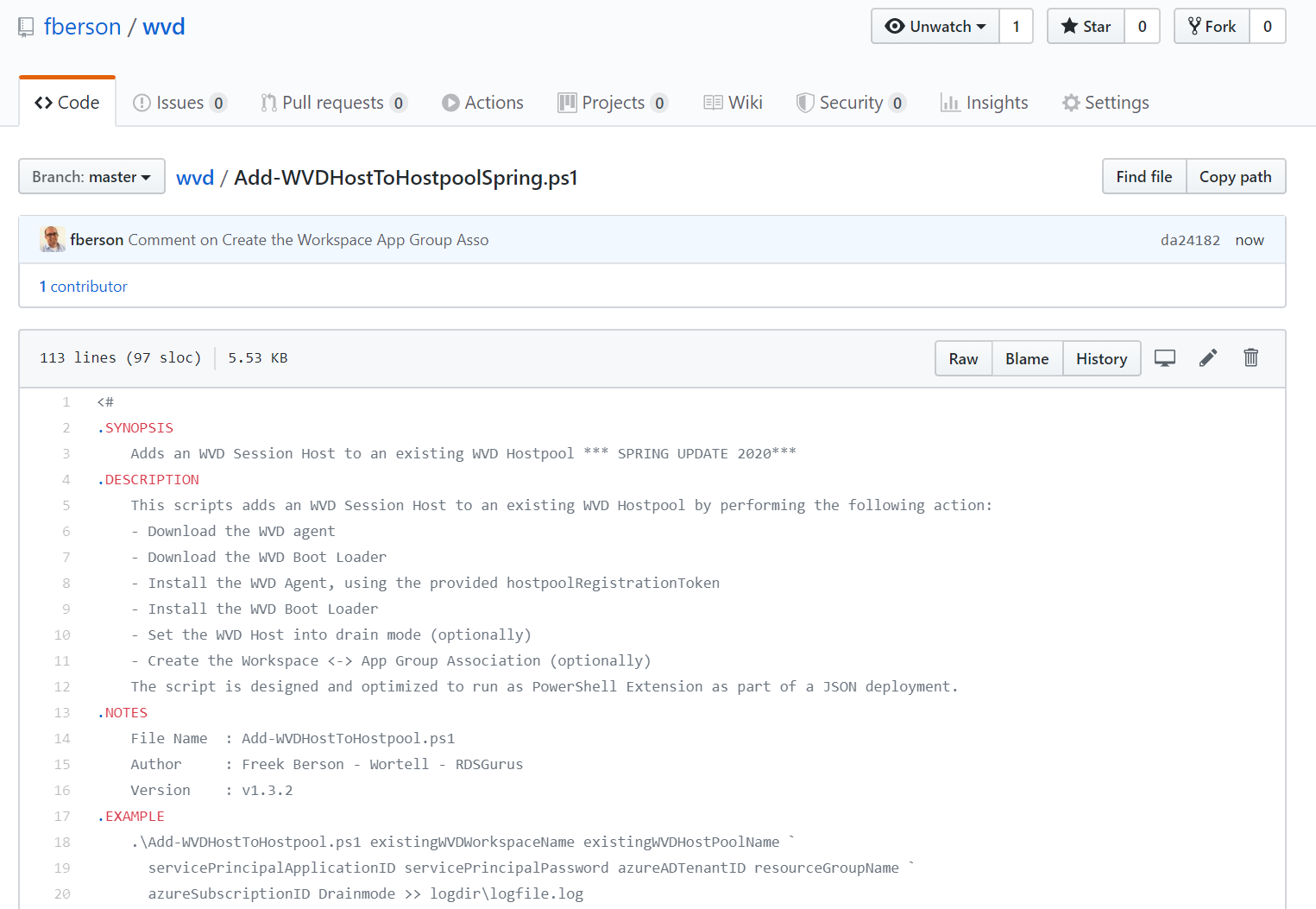Star the repository
This screenshot has width=1316, height=909.
(1086, 26)
